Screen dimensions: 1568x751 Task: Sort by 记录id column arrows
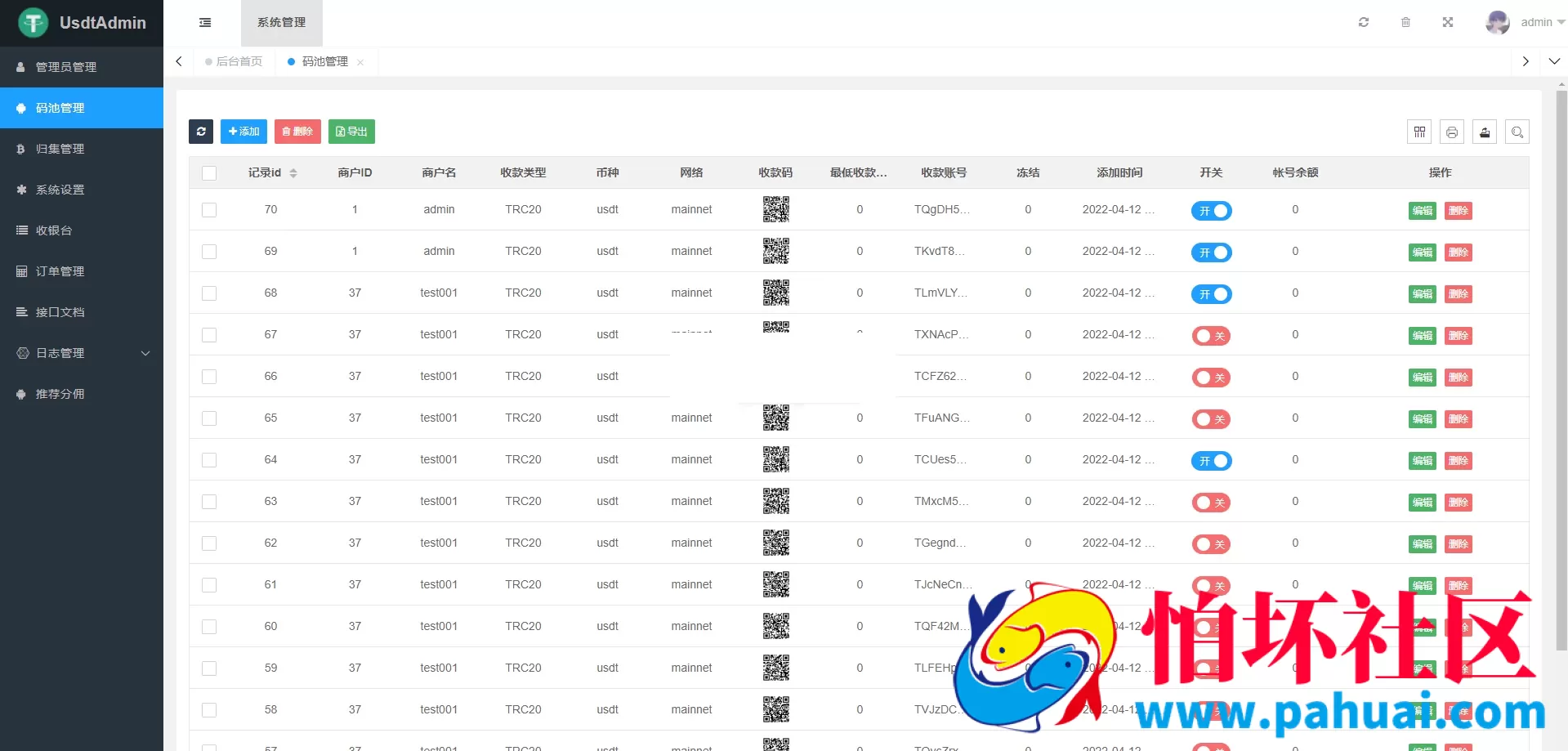pyautogui.click(x=293, y=173)
